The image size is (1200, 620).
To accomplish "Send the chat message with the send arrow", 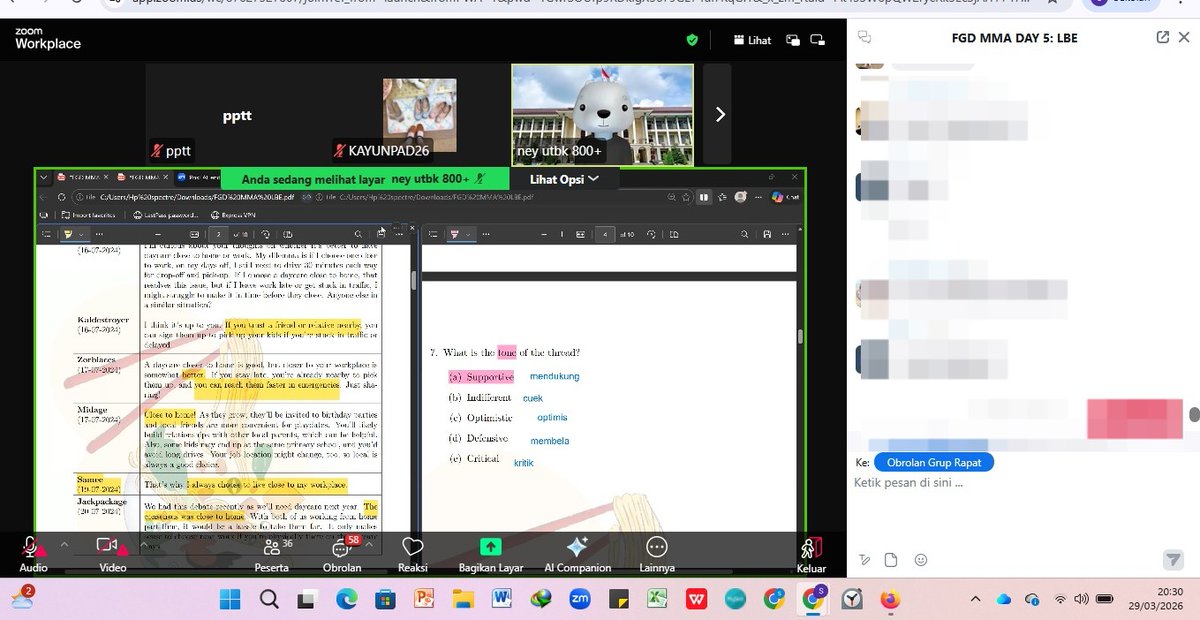I will 1172,560.
